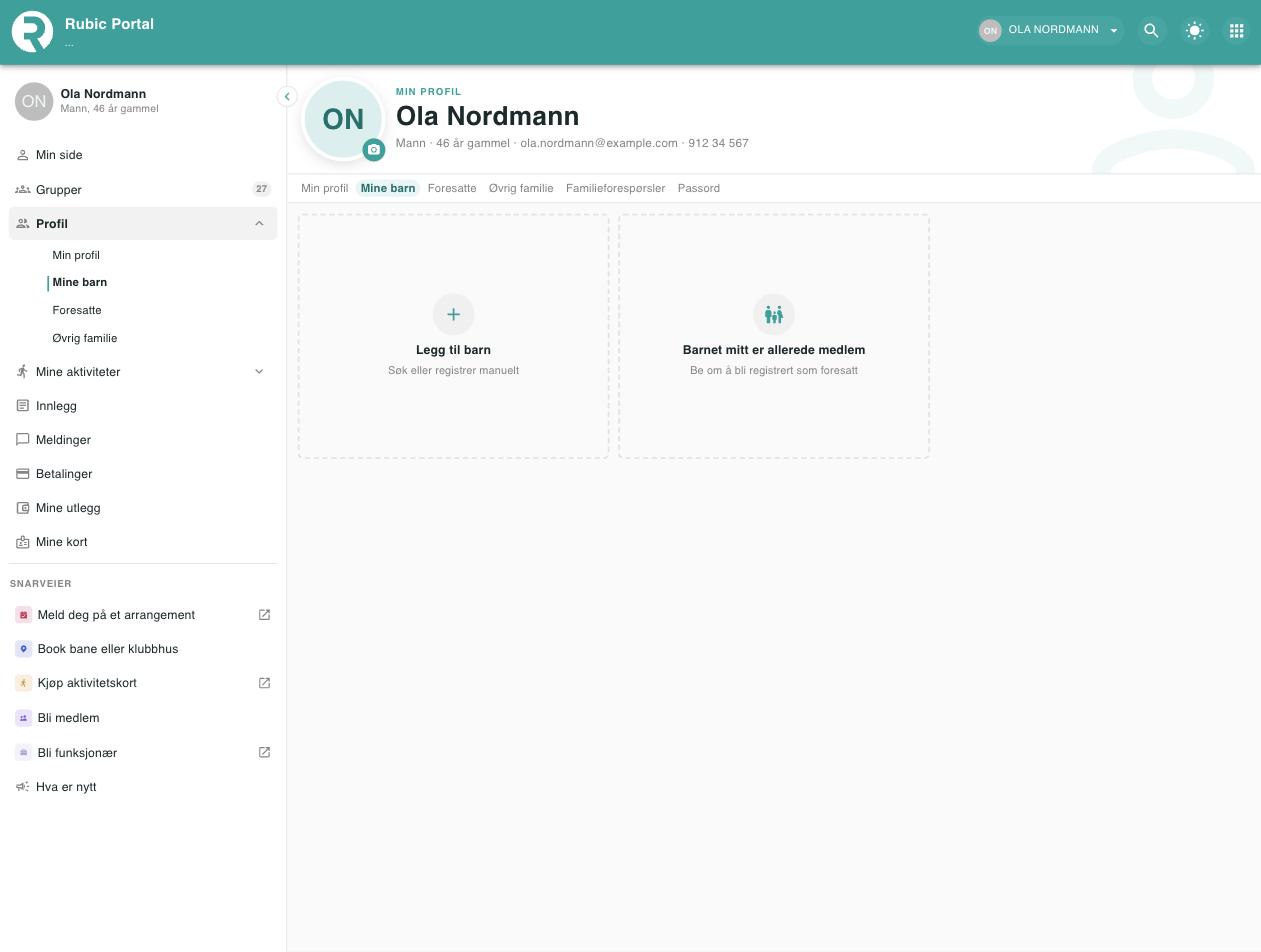Click the Rubic Portal logo
1261x952 pixels.
32,31
